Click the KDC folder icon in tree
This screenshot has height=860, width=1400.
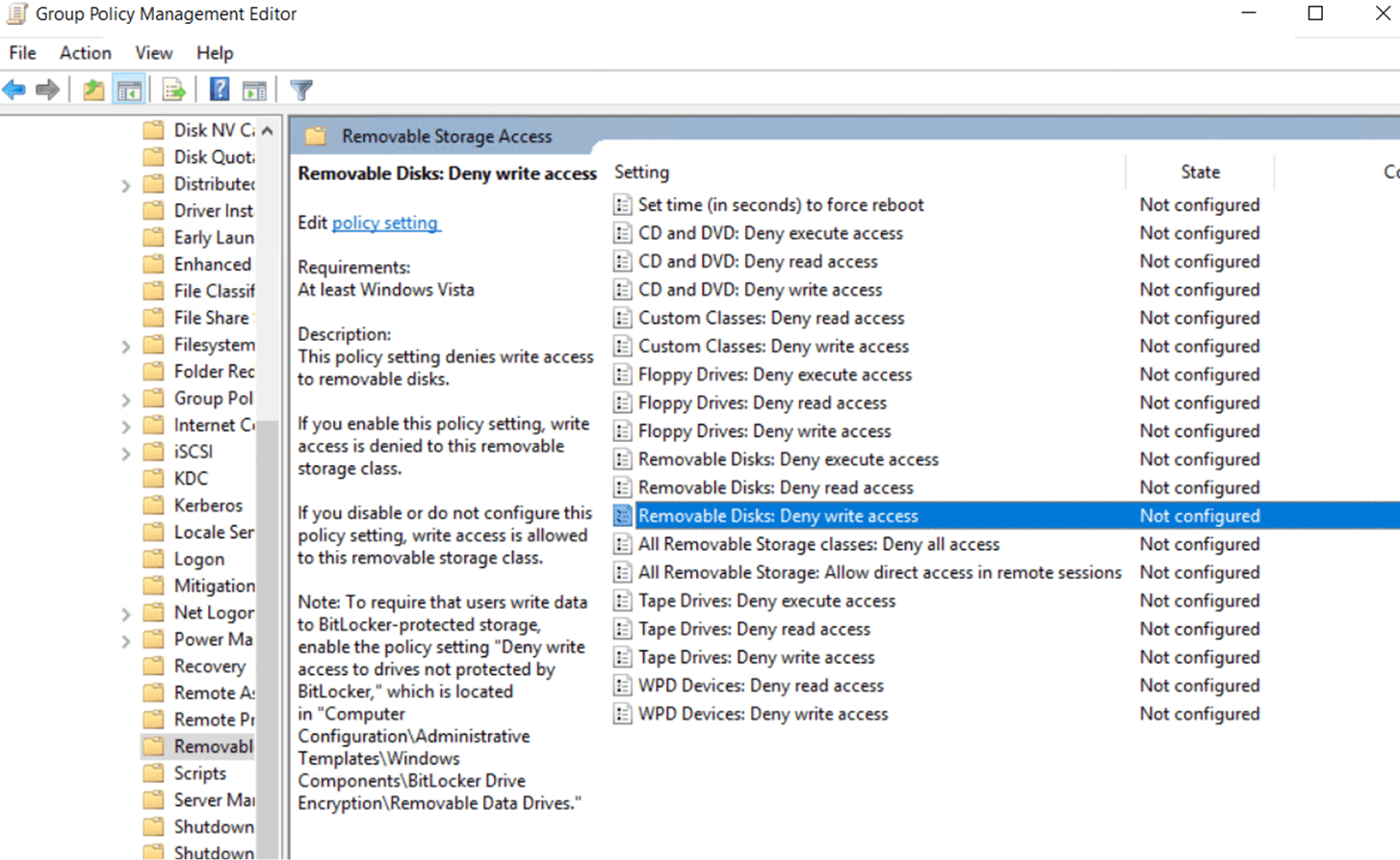tap(153, 478)
